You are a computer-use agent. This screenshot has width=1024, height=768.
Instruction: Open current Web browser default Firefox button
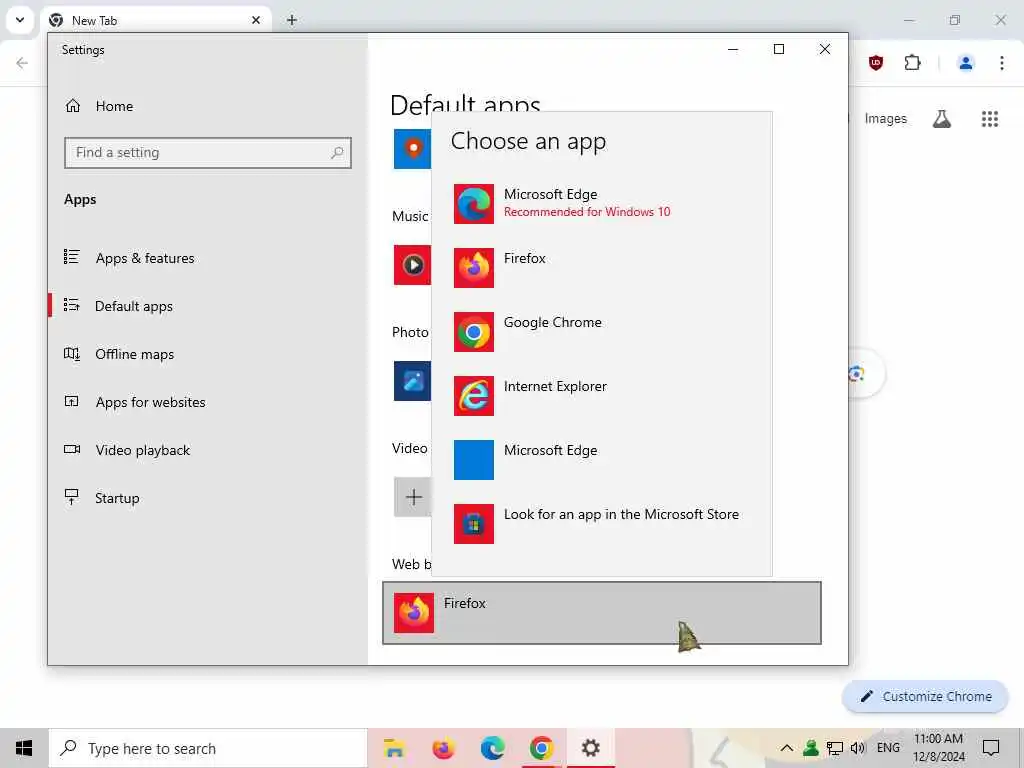click(x=601, y=613)
